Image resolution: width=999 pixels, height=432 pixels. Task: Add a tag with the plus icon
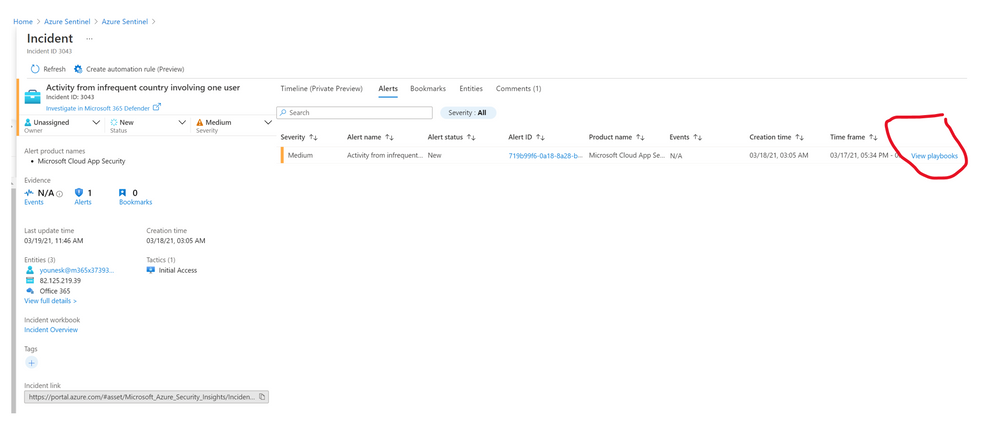click(31, 363)
